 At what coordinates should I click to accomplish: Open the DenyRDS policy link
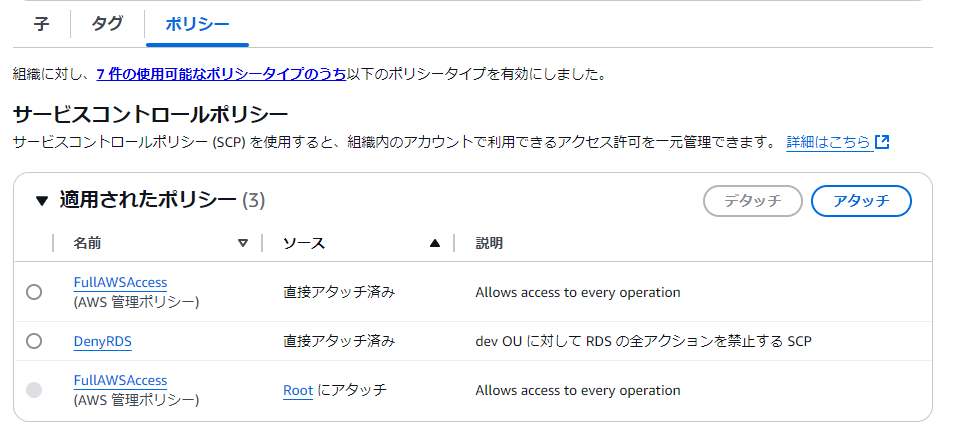pyautogui.click(x=102, y=341)
